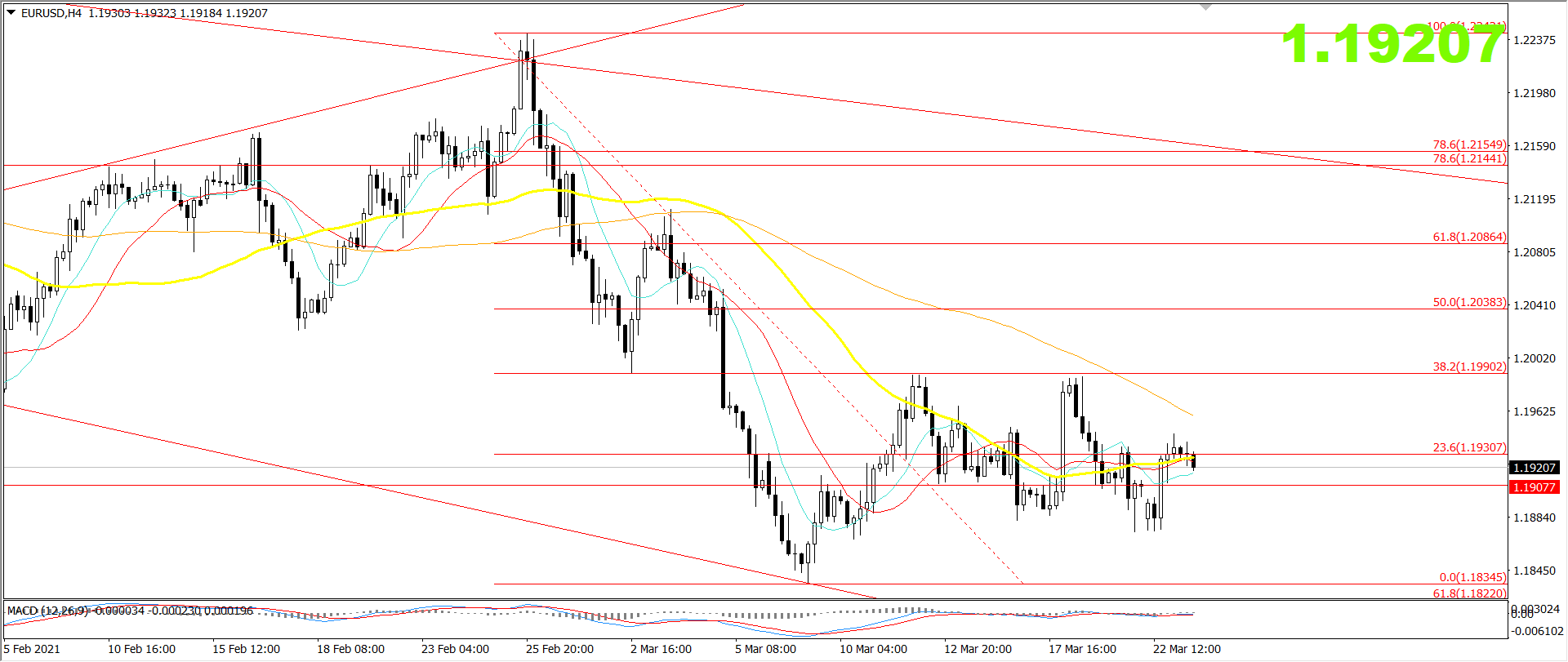Click the 10 Feb 16:00 time label
The width and height of the screenshot is (1568, 662).
tap(142, 649)
